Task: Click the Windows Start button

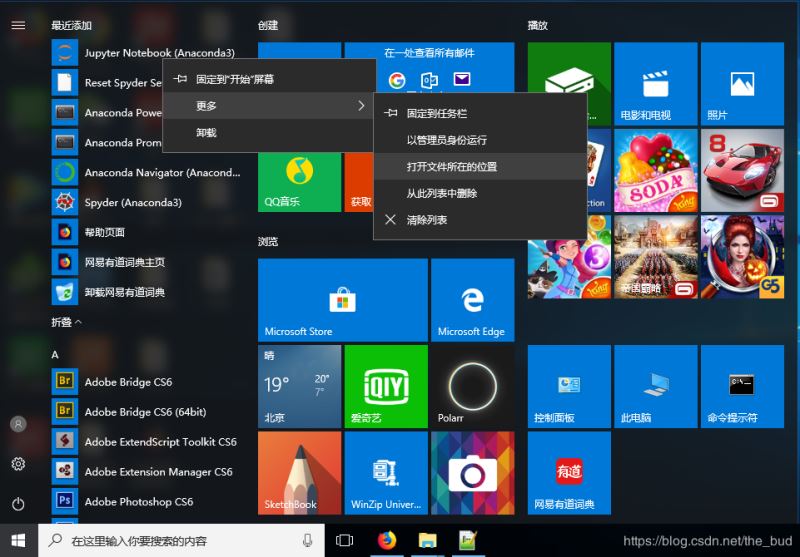Action: click(x=19, y=541)
